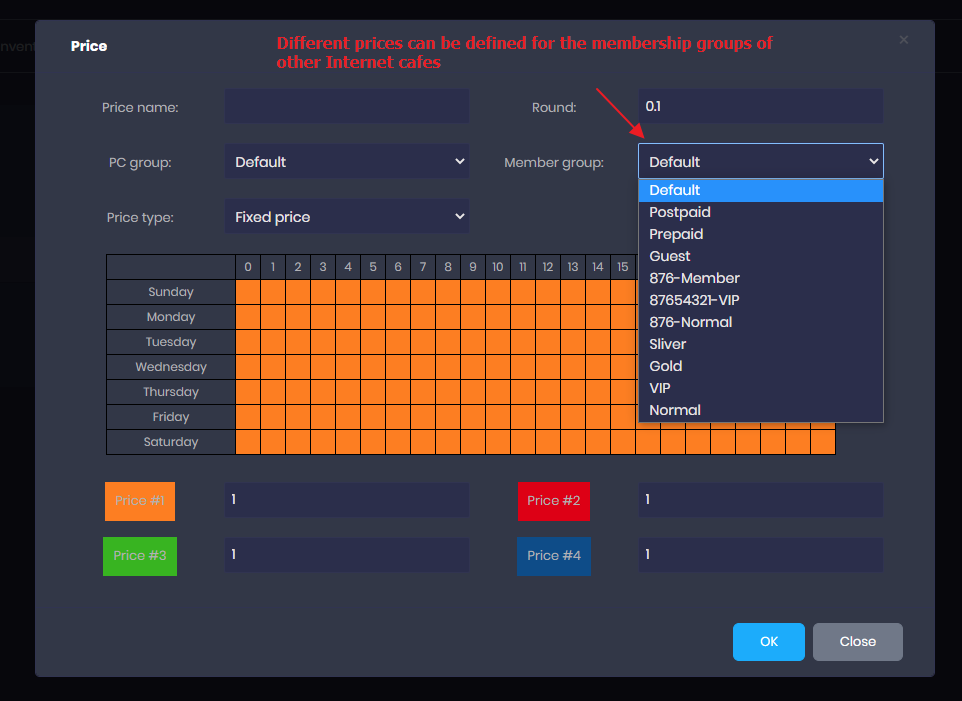
Task: Collapse the Member group dropdown
Action: coord(760,162)
